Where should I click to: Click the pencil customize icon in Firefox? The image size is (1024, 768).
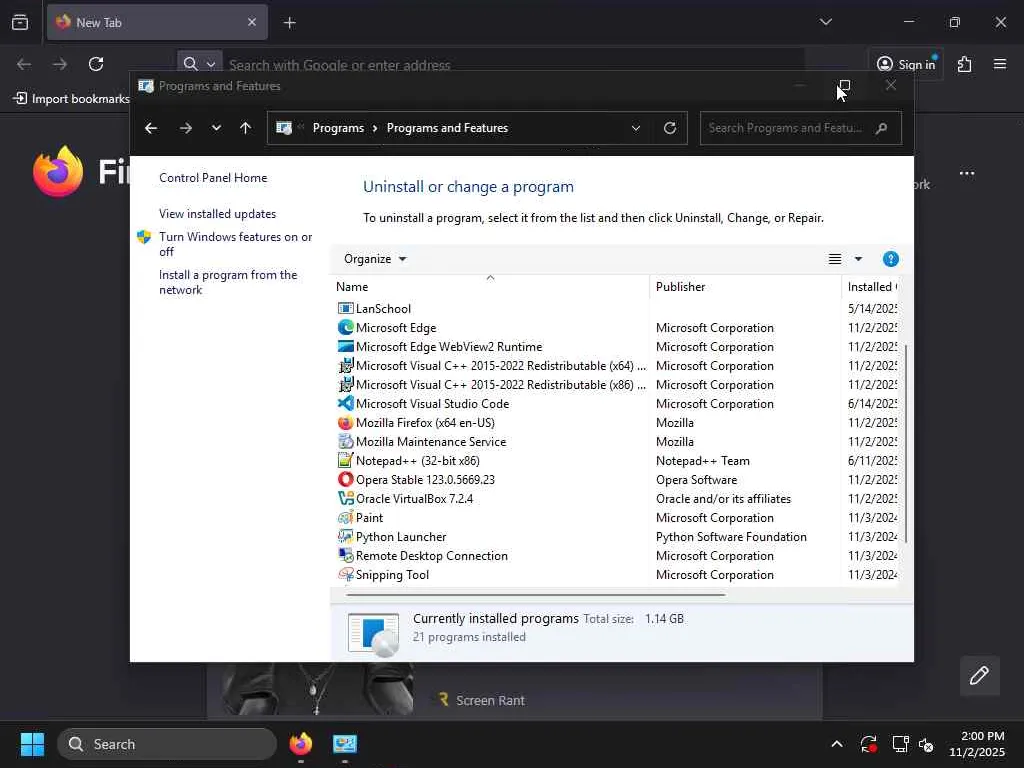pos(979,675)
